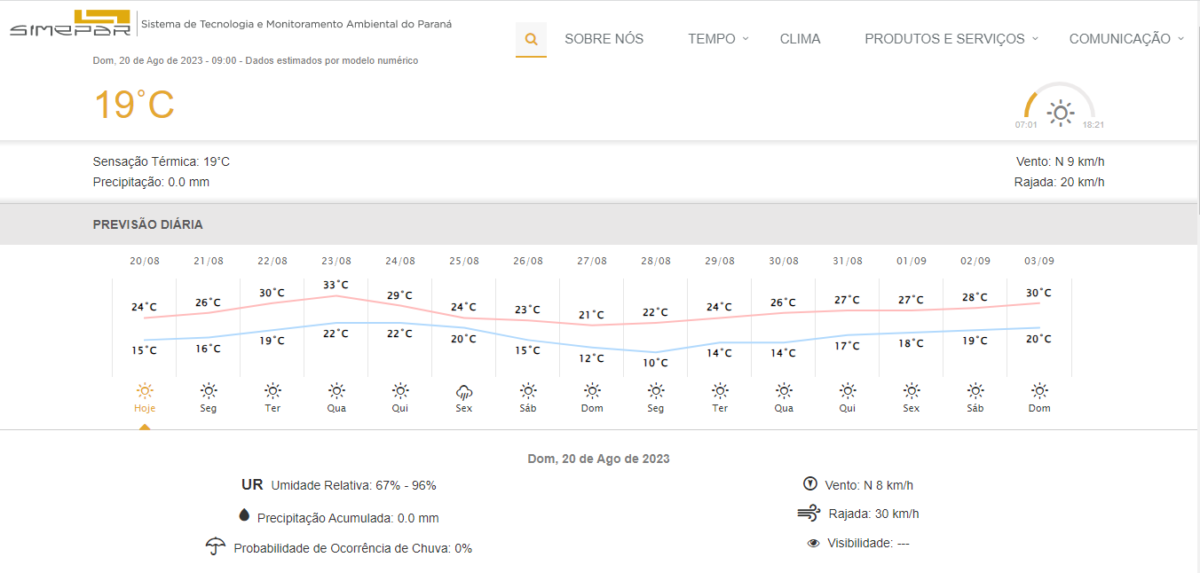Expand the PRODUTOS E SERVIÇOS dropdown
This screenshot has height=573, width=1200.
click(951, 39)
